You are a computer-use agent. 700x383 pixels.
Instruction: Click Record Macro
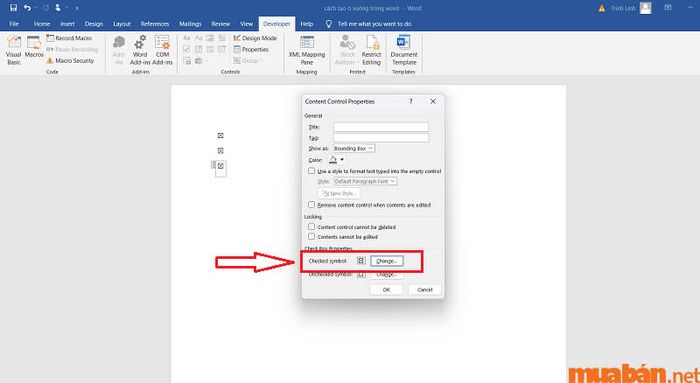pyautogui.click(x=69, y=38)
